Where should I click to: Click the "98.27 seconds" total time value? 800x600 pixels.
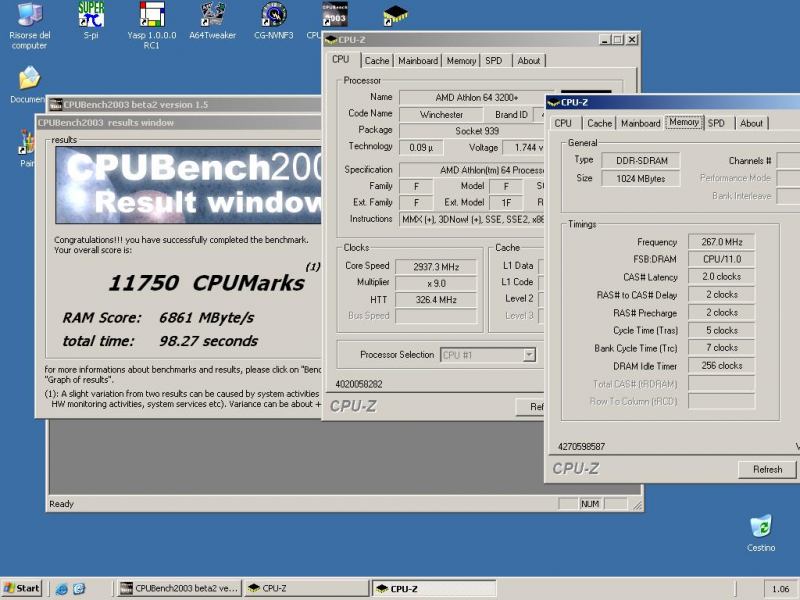(x=208, y=341)
